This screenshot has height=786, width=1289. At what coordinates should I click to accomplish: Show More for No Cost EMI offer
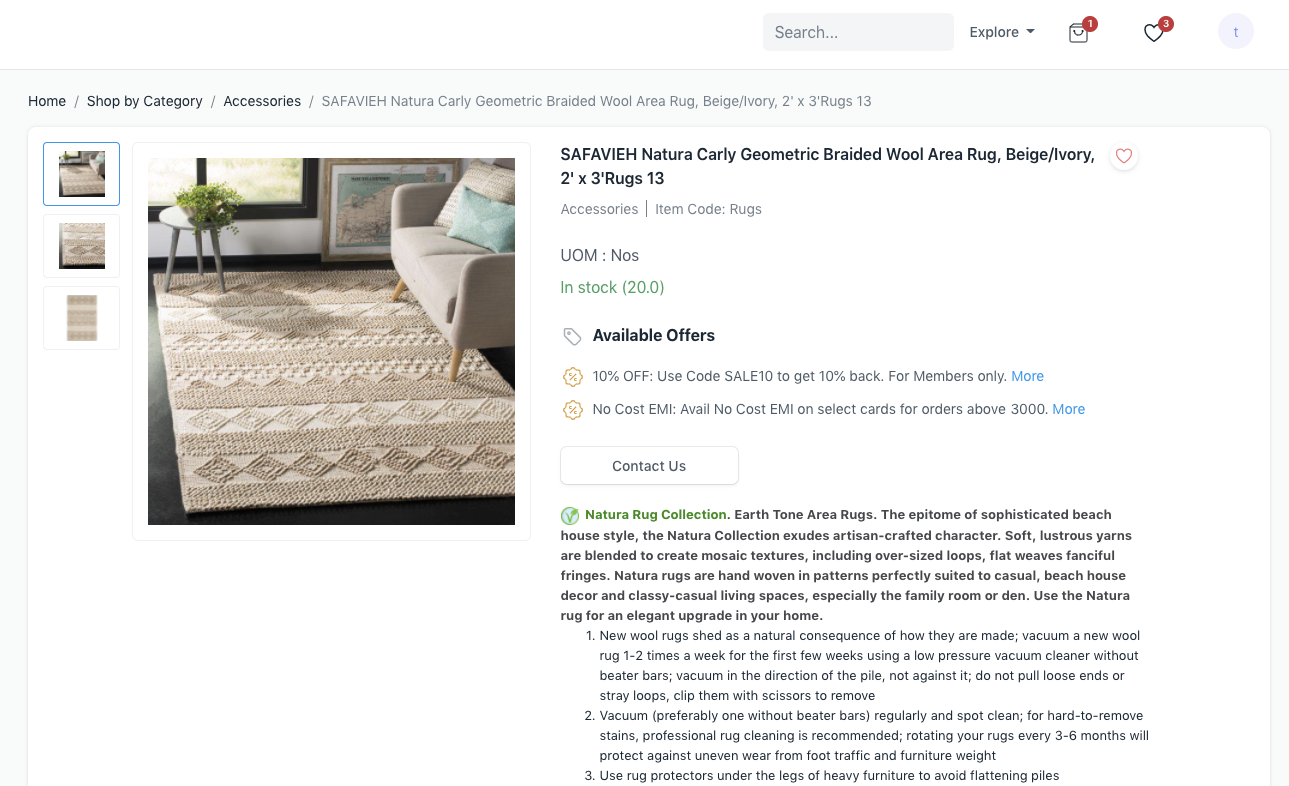pos(1068,409)
